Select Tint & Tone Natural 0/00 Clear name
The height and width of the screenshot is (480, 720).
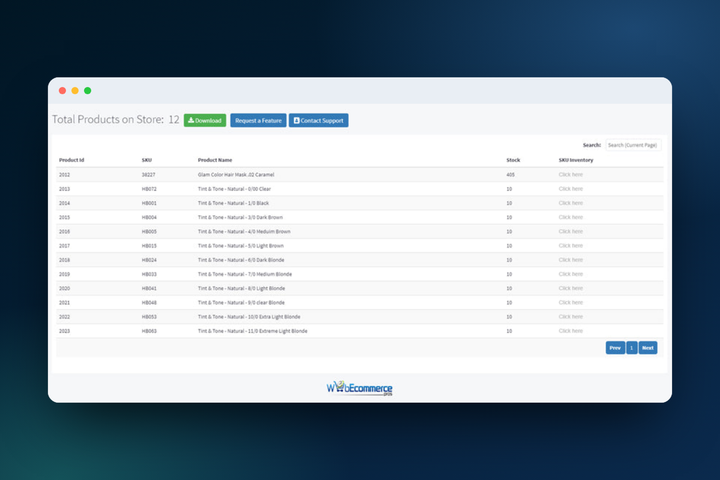(234, 189)
